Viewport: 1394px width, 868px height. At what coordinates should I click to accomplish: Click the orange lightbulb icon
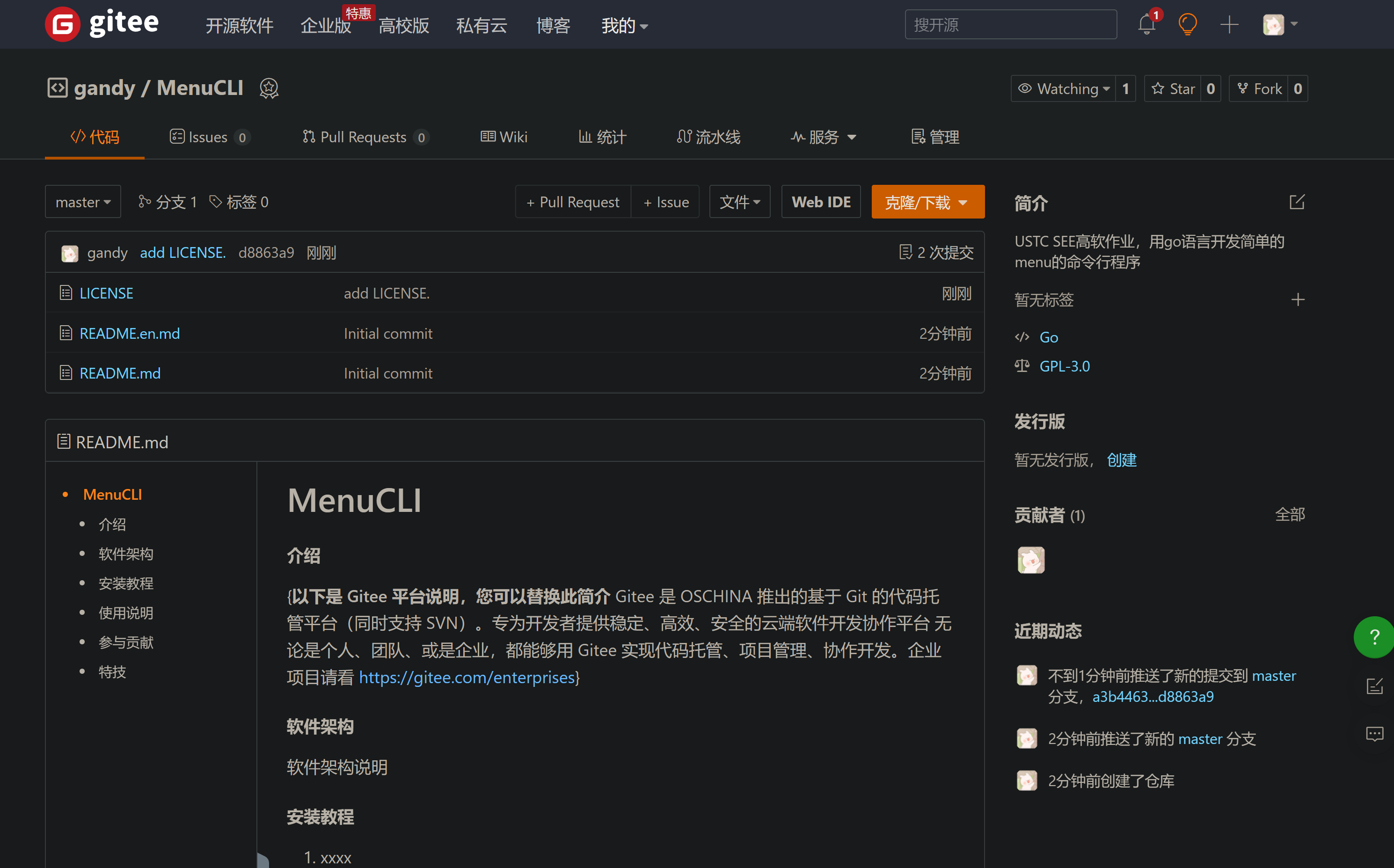tap(1187, 25)
